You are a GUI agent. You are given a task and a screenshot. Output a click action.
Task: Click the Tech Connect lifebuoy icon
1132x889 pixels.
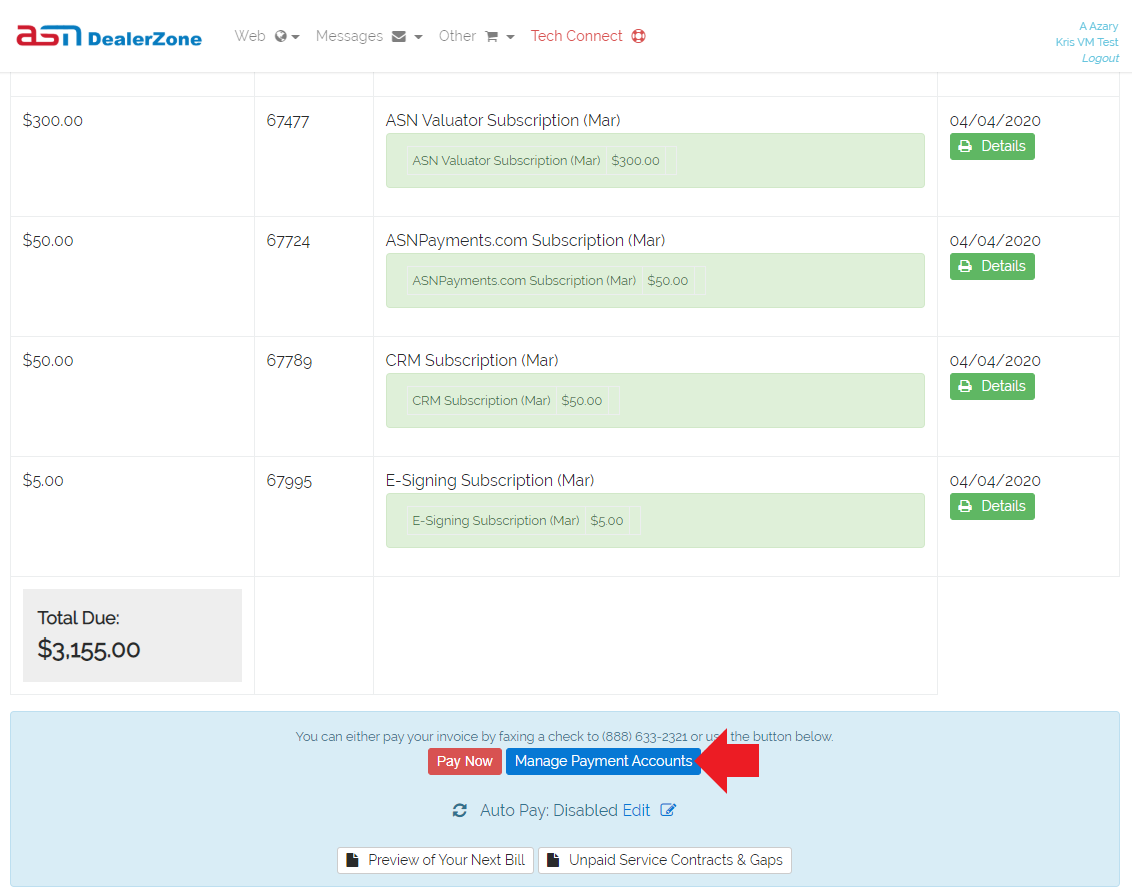639,36
